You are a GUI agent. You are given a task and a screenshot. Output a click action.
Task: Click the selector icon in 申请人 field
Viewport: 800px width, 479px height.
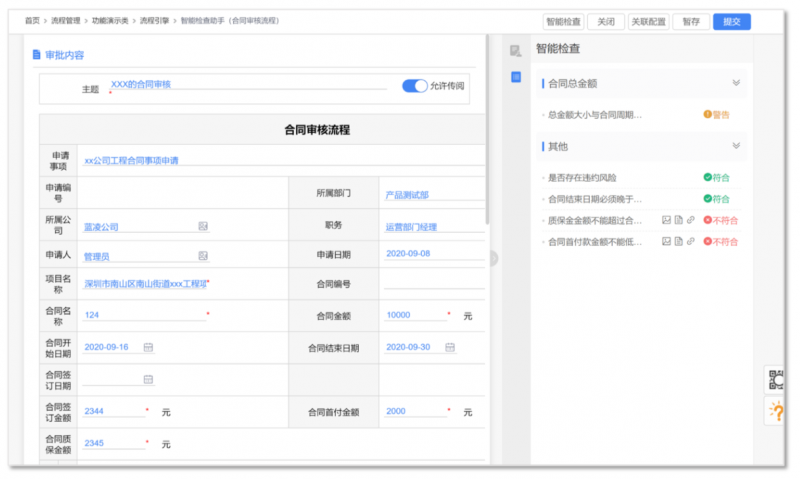203,256
